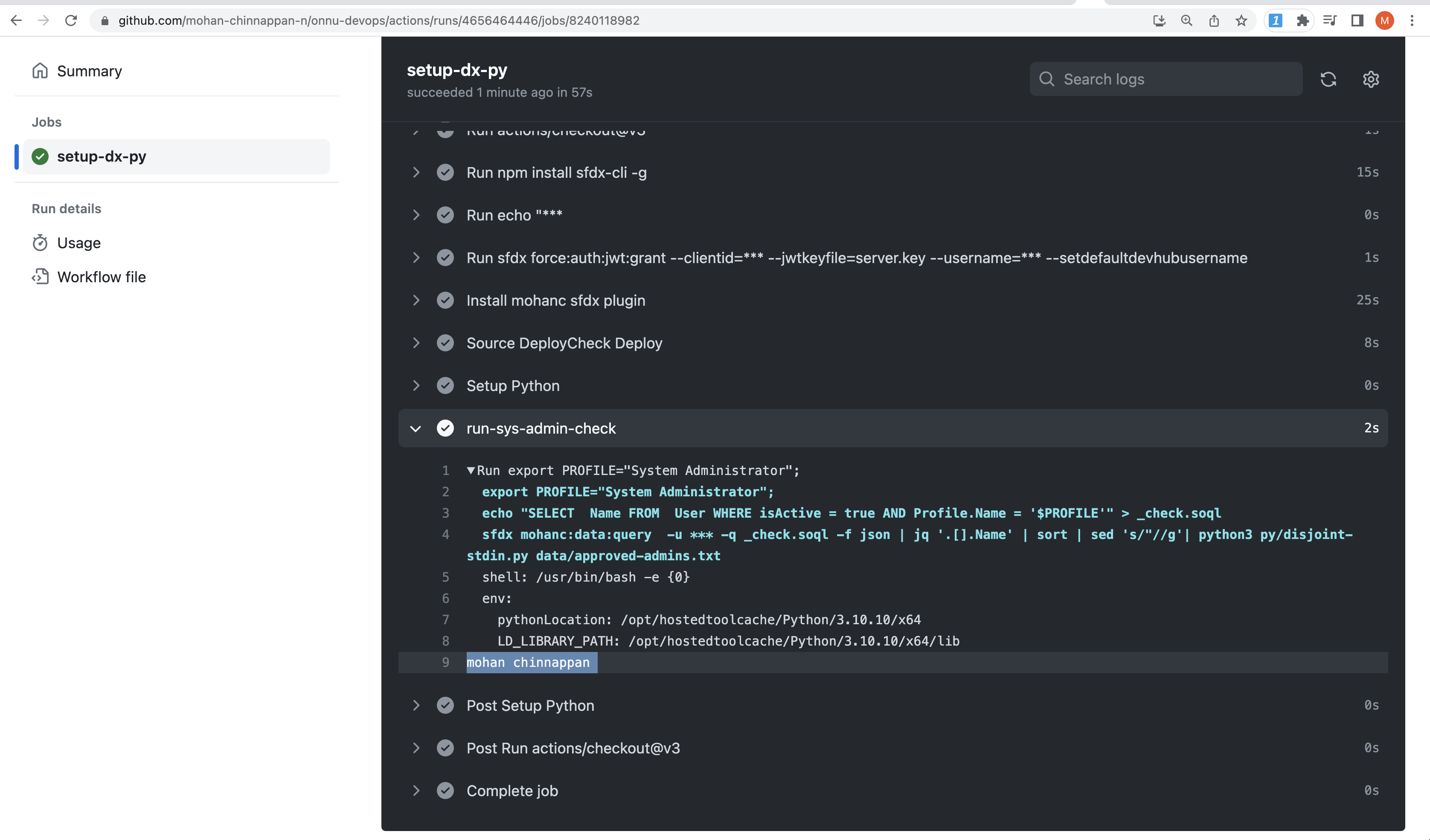
Task: Open the media controls icon in toolbar
Action: click(1330, 21)
